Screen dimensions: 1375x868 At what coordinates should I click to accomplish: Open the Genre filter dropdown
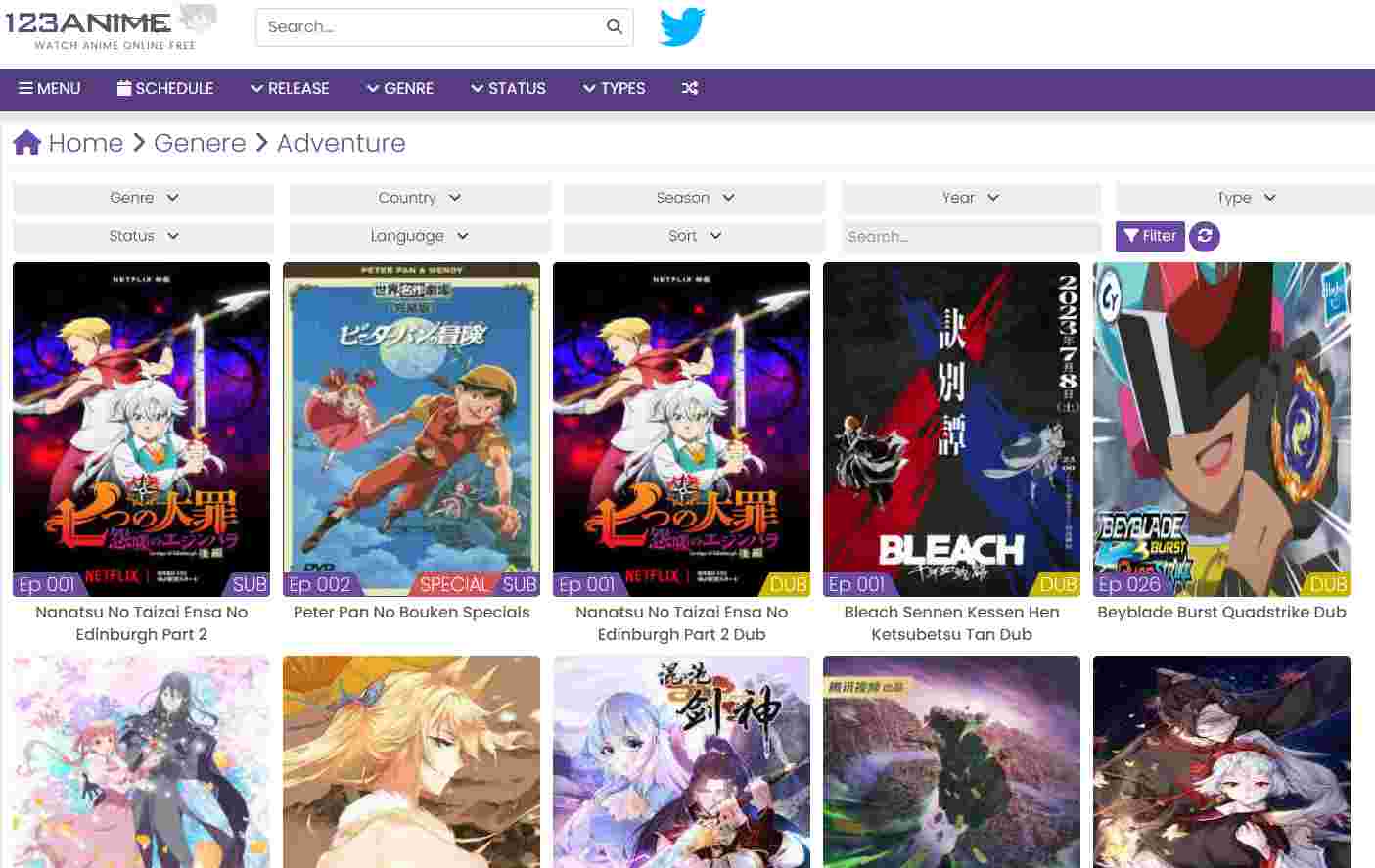144,198
